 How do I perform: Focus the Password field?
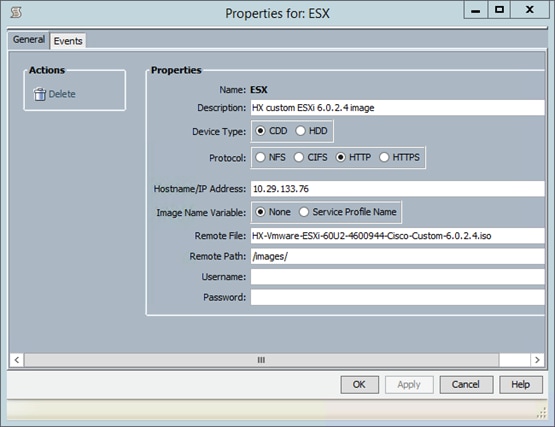(397, 297)
